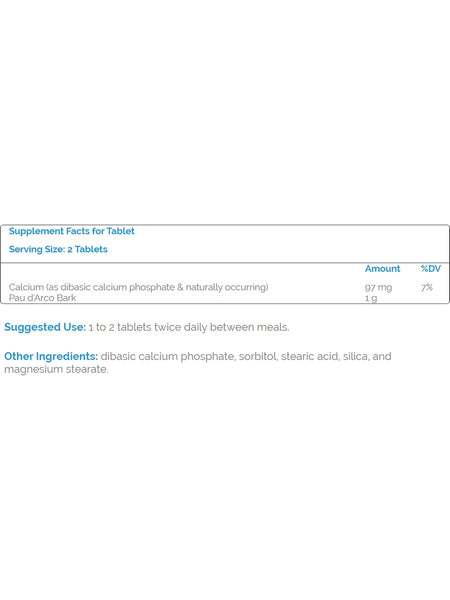The image size is (450, 600).
Task: Click the Amount column header
Action: 382,269
